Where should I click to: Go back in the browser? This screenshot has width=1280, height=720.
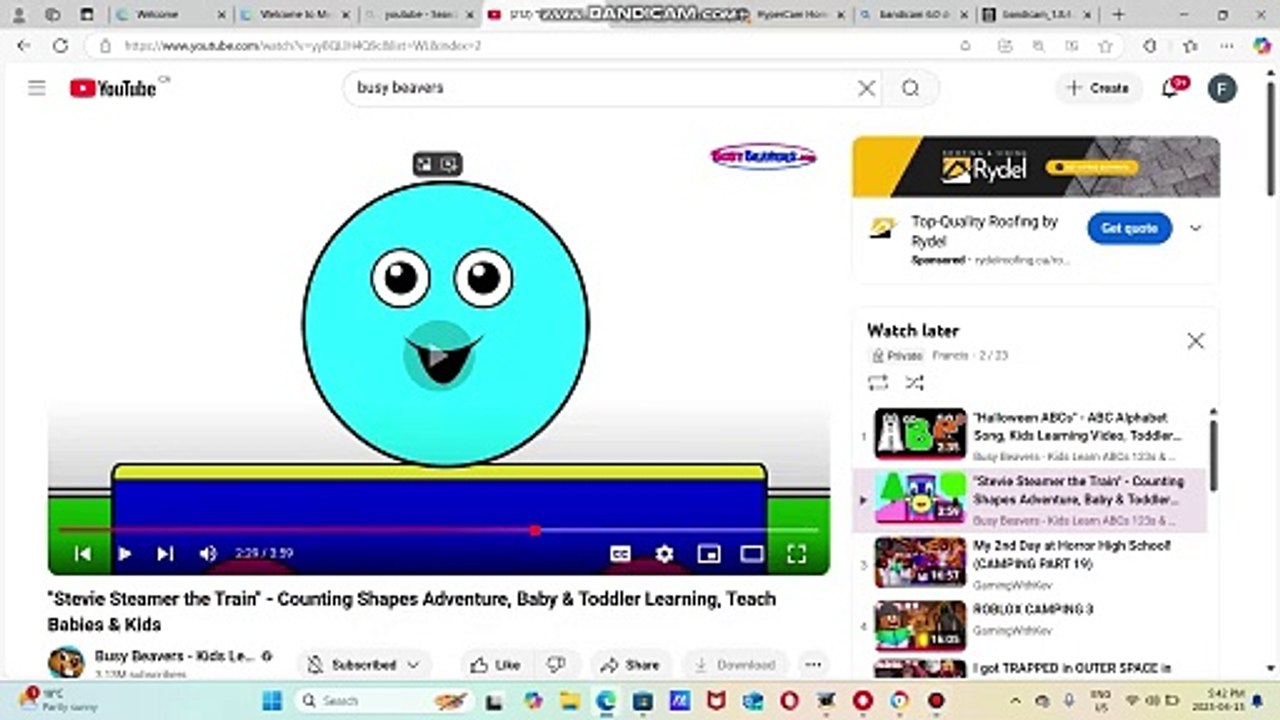25,46
